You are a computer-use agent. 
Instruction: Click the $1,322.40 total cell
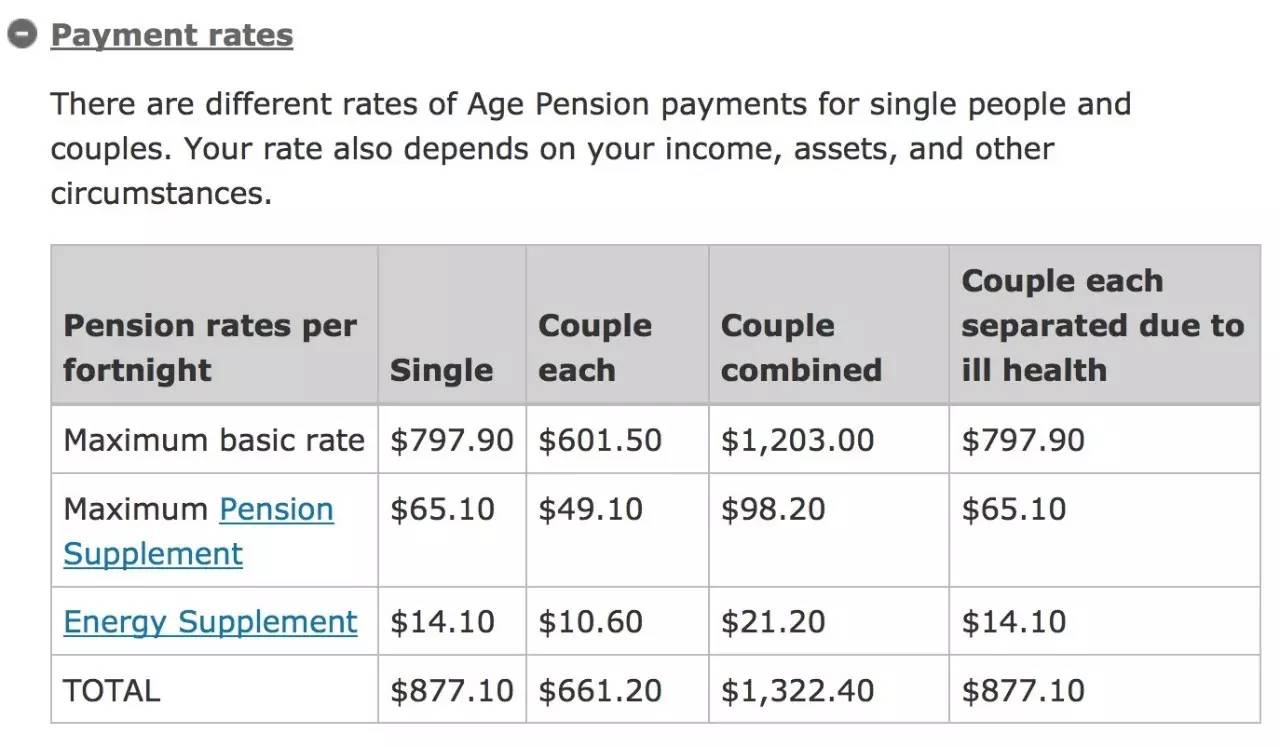(x=797, y=691)
